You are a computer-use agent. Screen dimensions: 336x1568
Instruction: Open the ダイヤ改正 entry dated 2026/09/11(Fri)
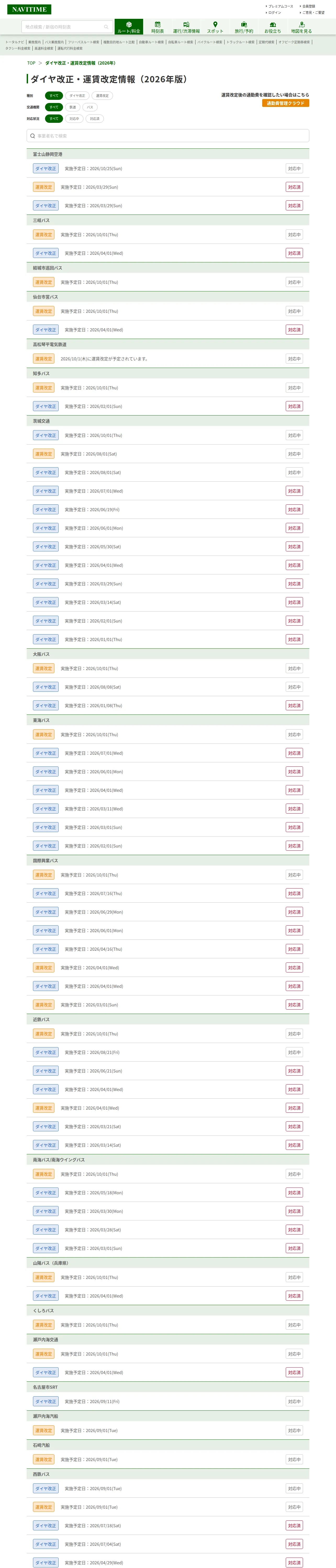(x=168, y=1401)
